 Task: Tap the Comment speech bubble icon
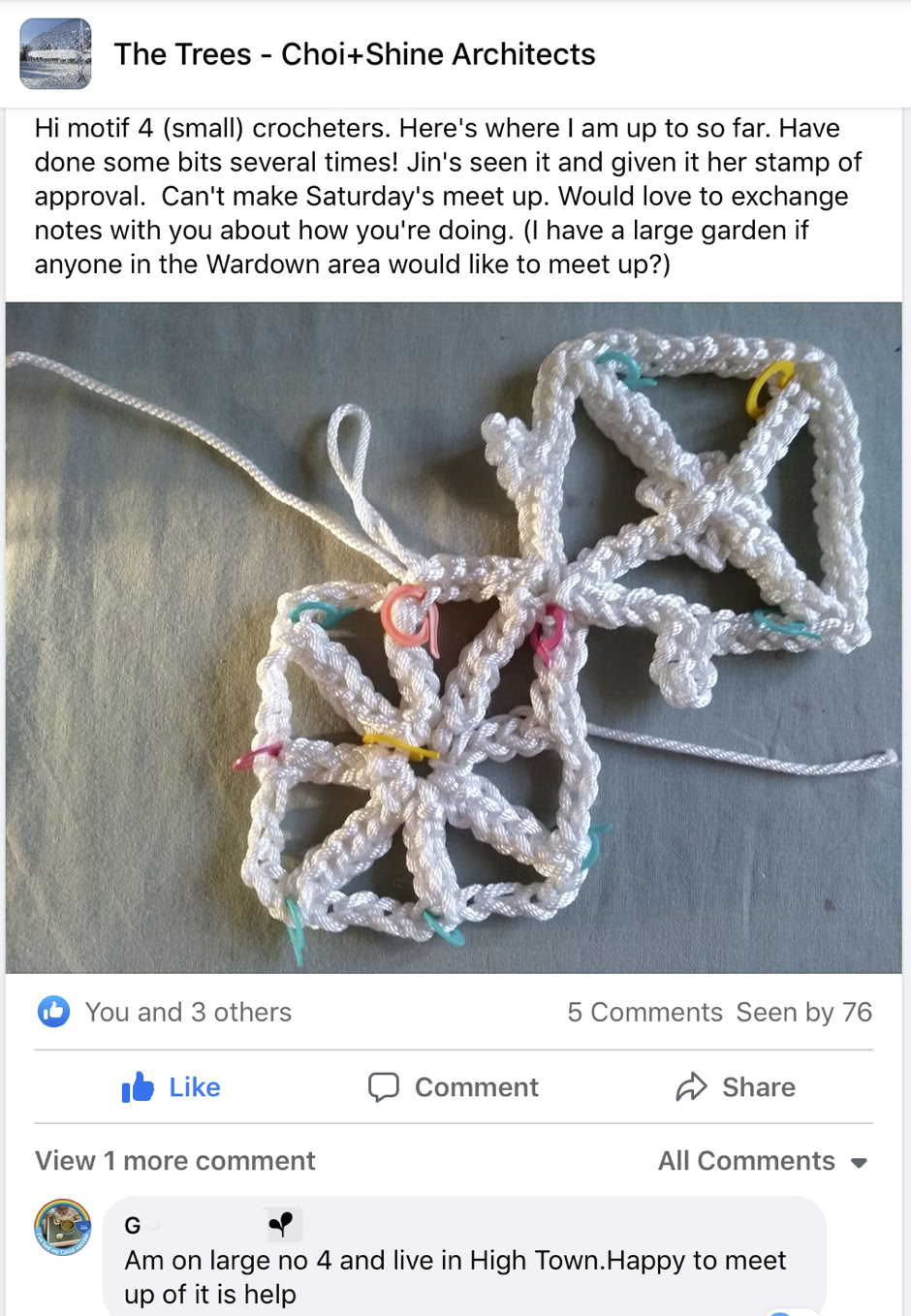383,1087
